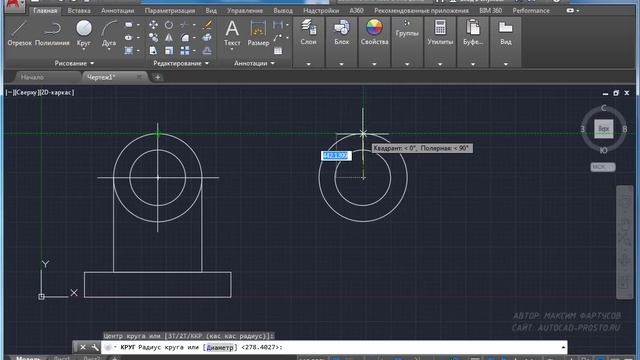Viewport: 640px width, 360px height.
Task: Switch to the Вывод ribbon tab
Action: pos(283,11)
